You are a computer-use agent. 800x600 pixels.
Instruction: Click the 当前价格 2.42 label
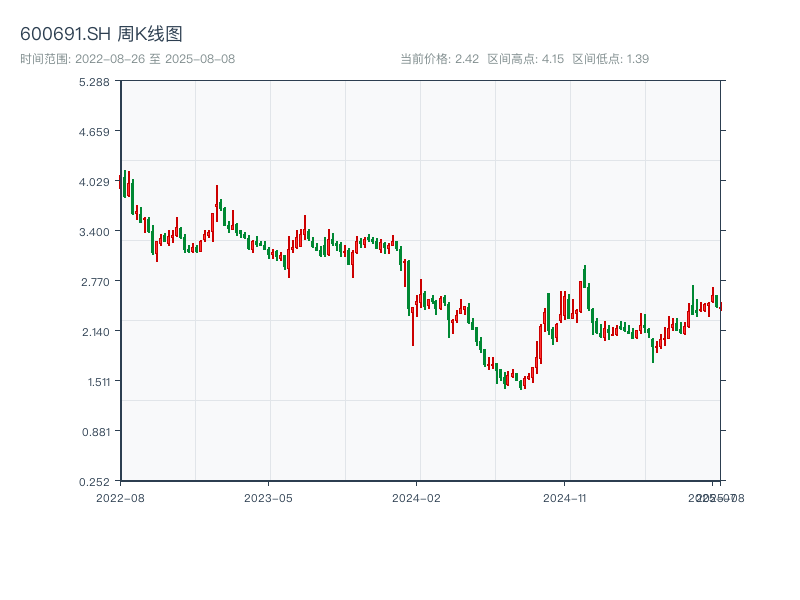click(439, 59)
